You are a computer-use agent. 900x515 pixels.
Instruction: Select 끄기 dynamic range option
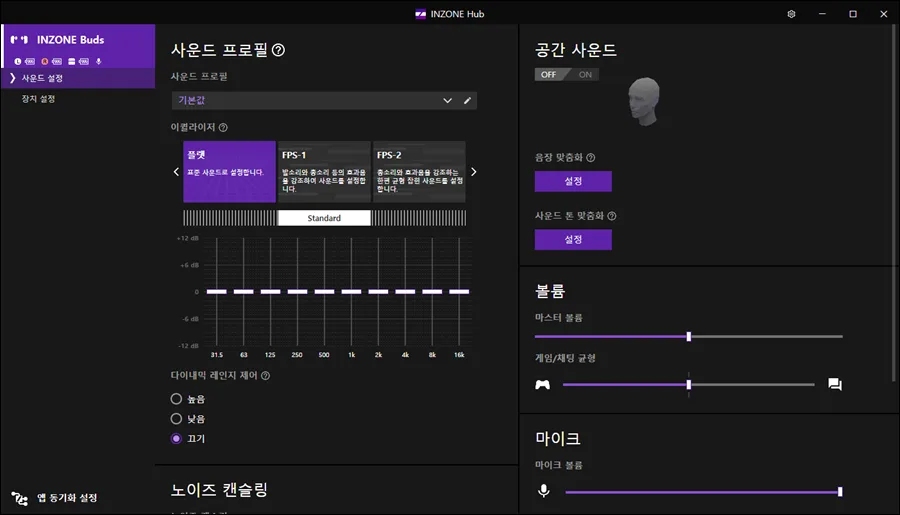(176, 439)
